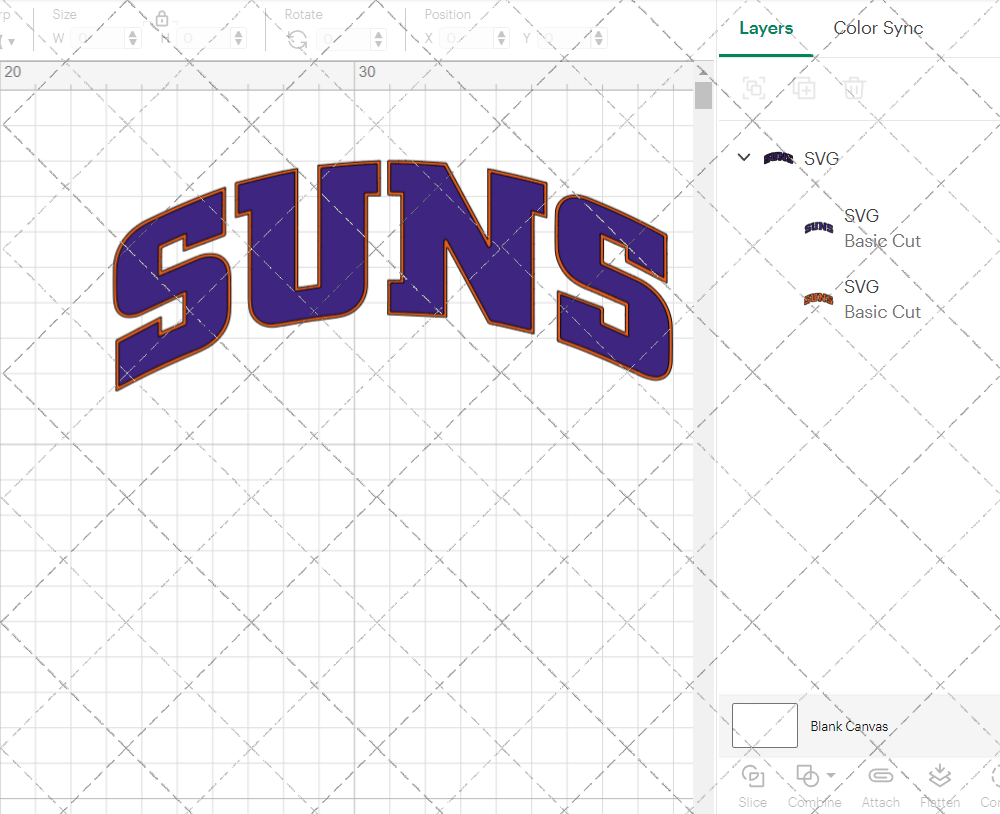Click the Width stepper arrows
The height and width of the screenshot is (814, 1000).
click(133, 38)
